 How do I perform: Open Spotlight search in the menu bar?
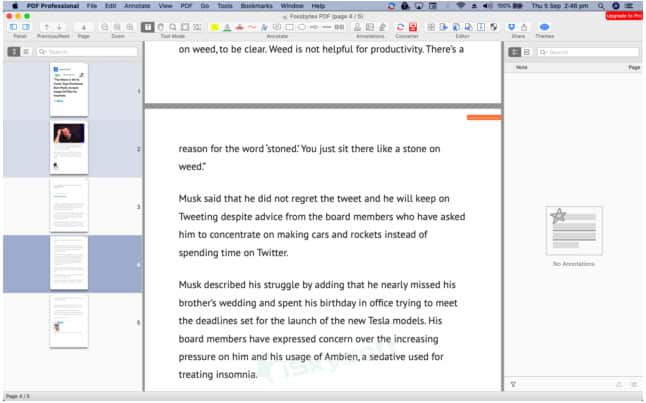601,6
